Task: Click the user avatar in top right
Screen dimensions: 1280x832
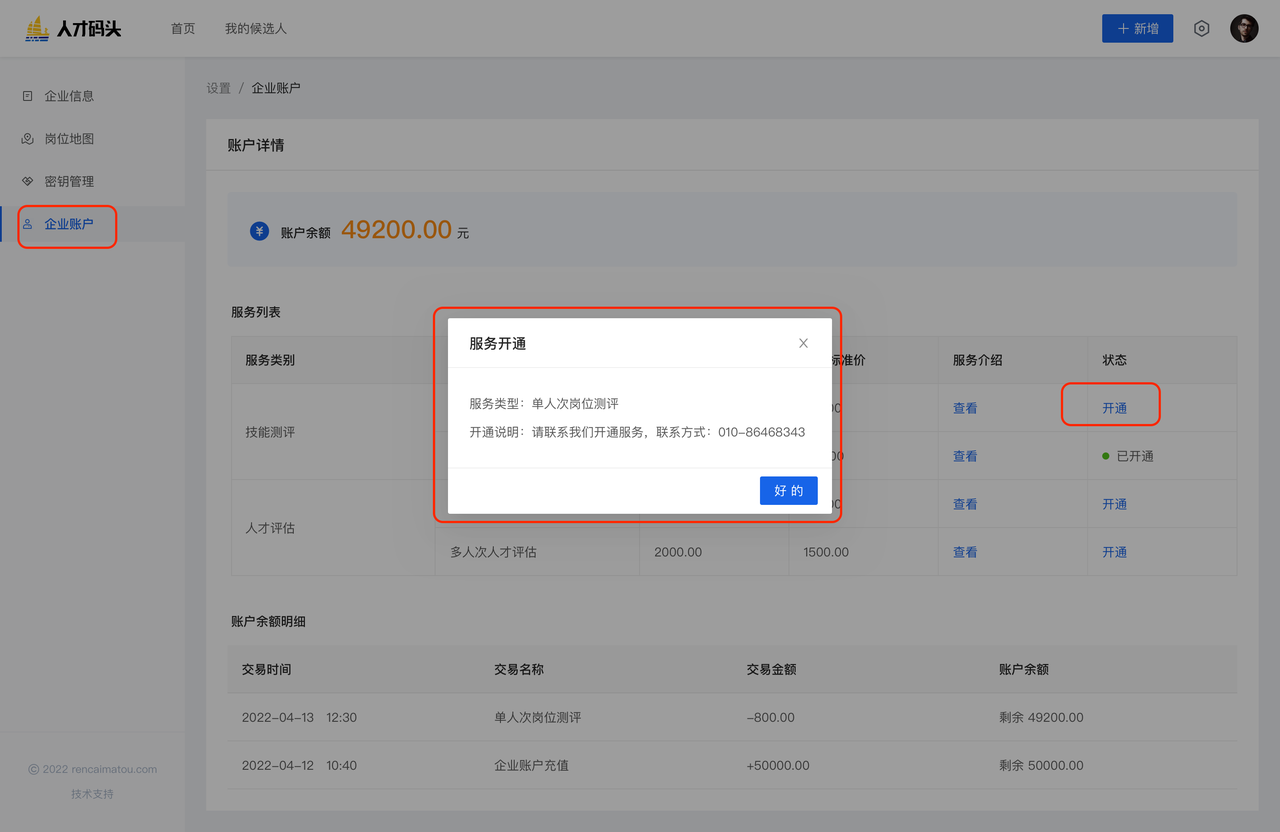Action: (1244, 29)
